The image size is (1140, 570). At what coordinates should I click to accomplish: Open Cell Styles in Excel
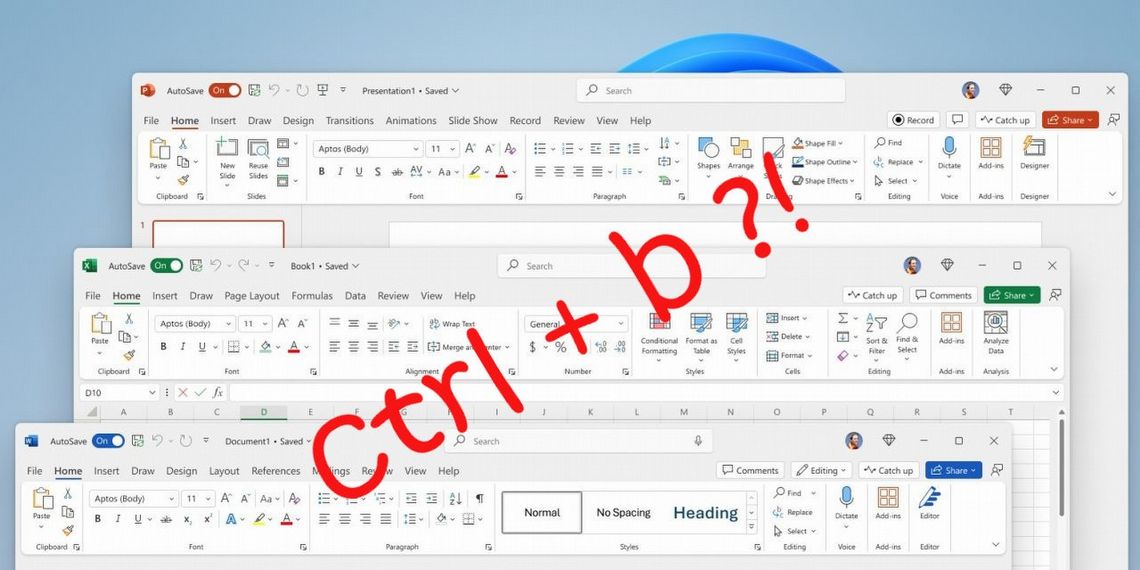click(x=736, y=336)
